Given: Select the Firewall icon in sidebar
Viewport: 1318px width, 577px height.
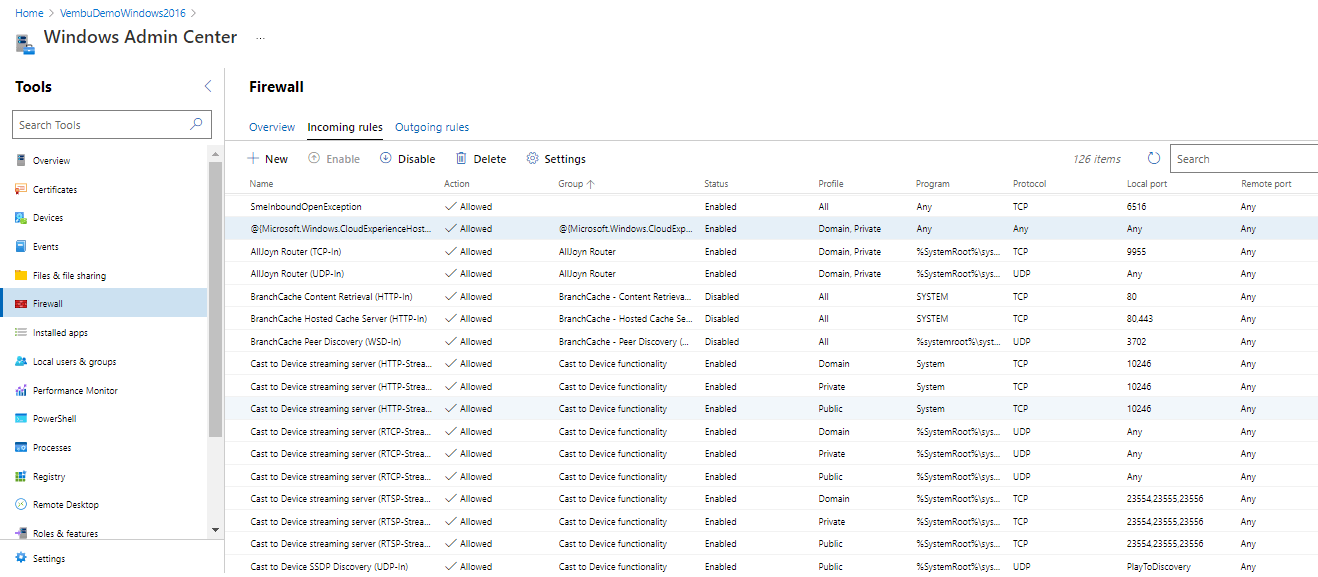Looking at the screenshot, I should coord(21,304).
